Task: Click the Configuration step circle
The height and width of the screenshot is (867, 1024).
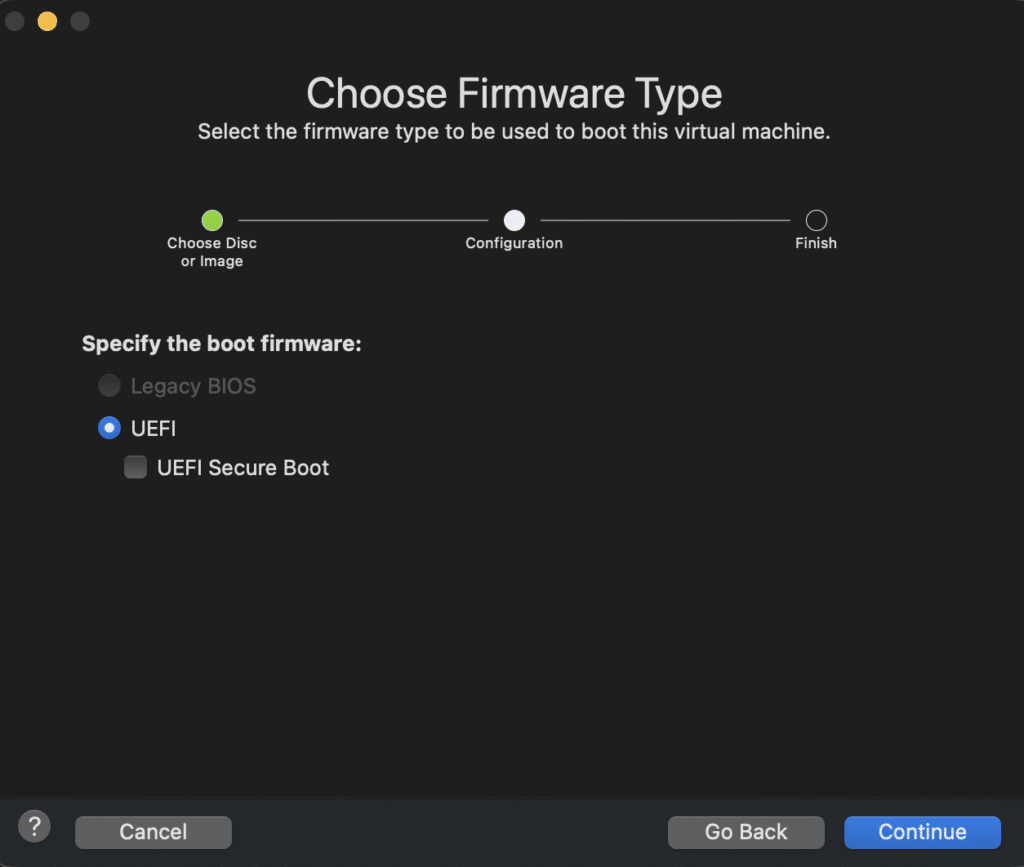Action: (513, 220)
